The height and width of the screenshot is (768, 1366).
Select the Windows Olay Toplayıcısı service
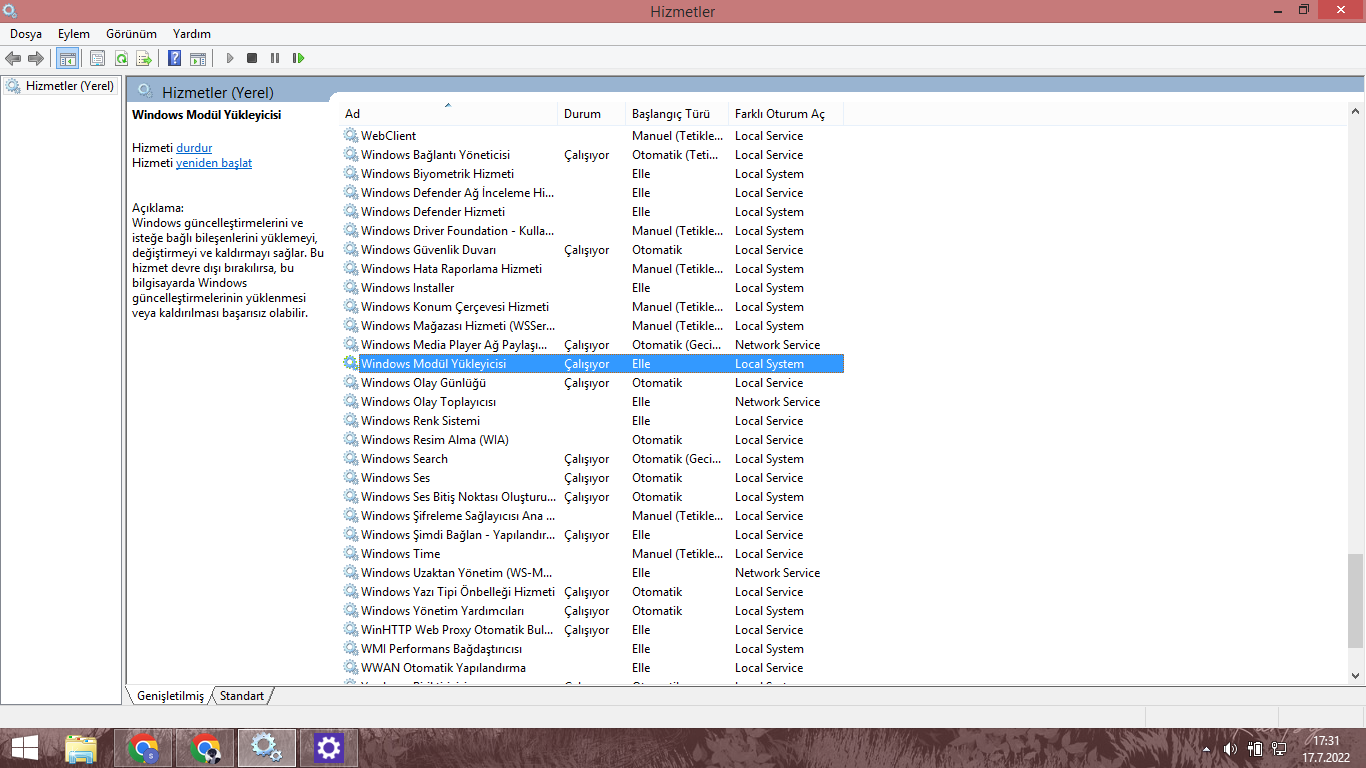coord(428,401)
